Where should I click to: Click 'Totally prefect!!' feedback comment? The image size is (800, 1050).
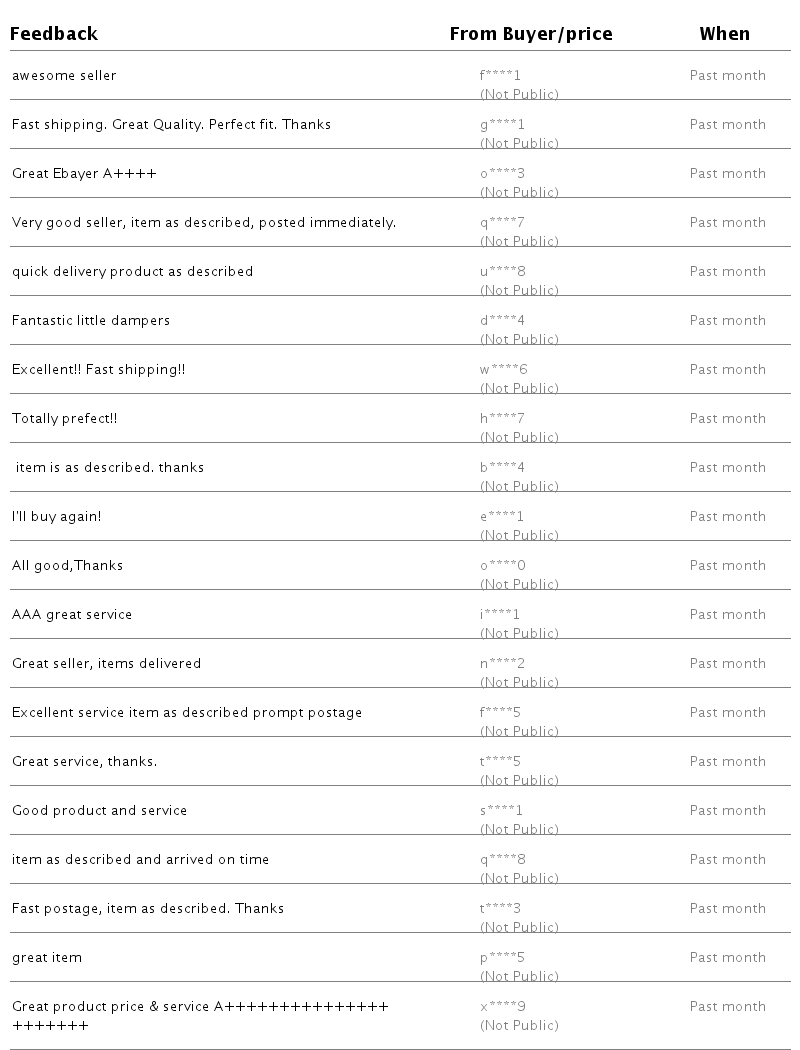click(x=64, y=419)
